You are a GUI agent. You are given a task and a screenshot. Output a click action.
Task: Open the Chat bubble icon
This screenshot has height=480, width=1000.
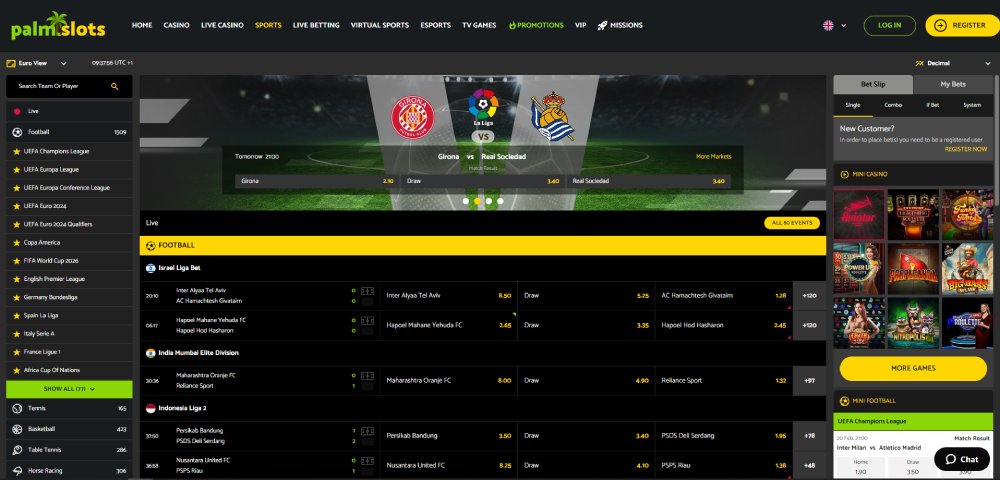951,460
